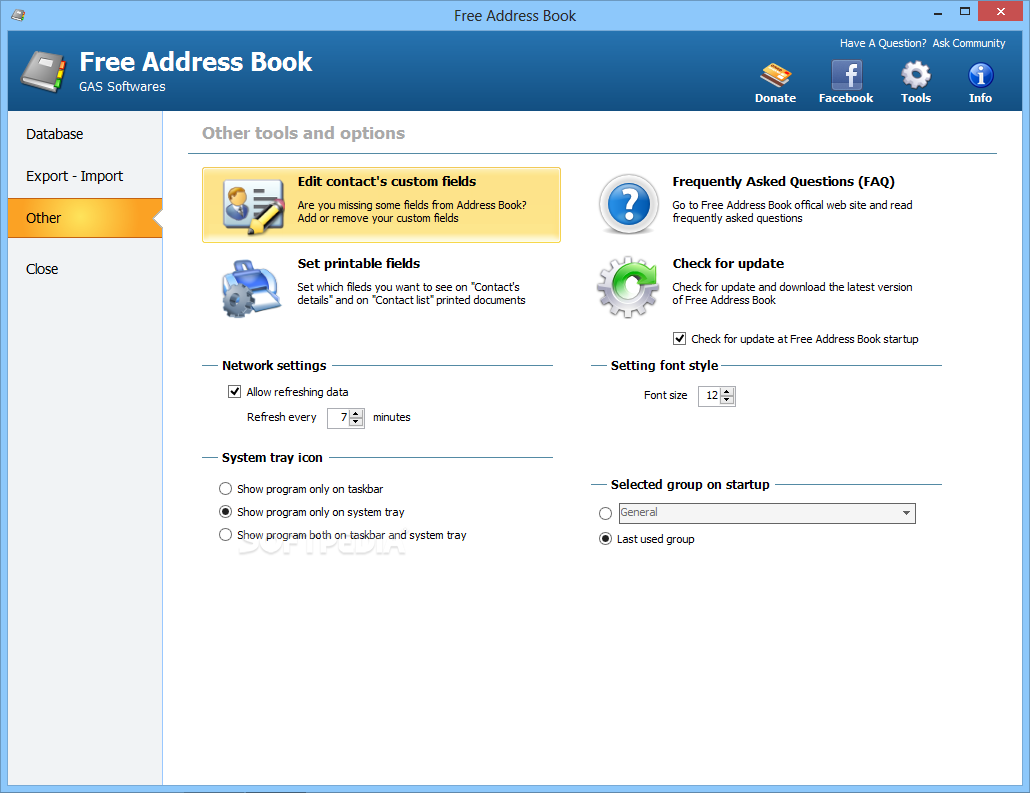Open the Export - Import sidebar tab
The height and width of the screenshot is (793, 1030).
tap(85, 176)
